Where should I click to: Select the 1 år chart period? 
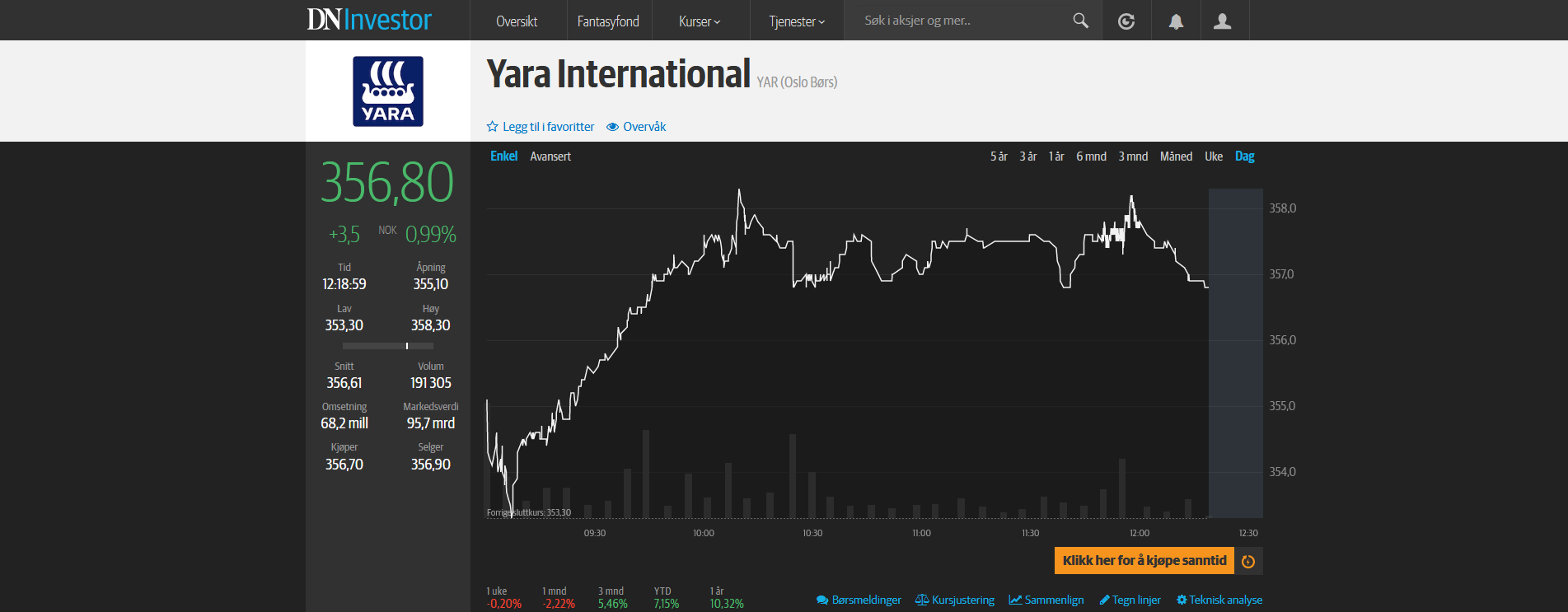(1056, 156)
